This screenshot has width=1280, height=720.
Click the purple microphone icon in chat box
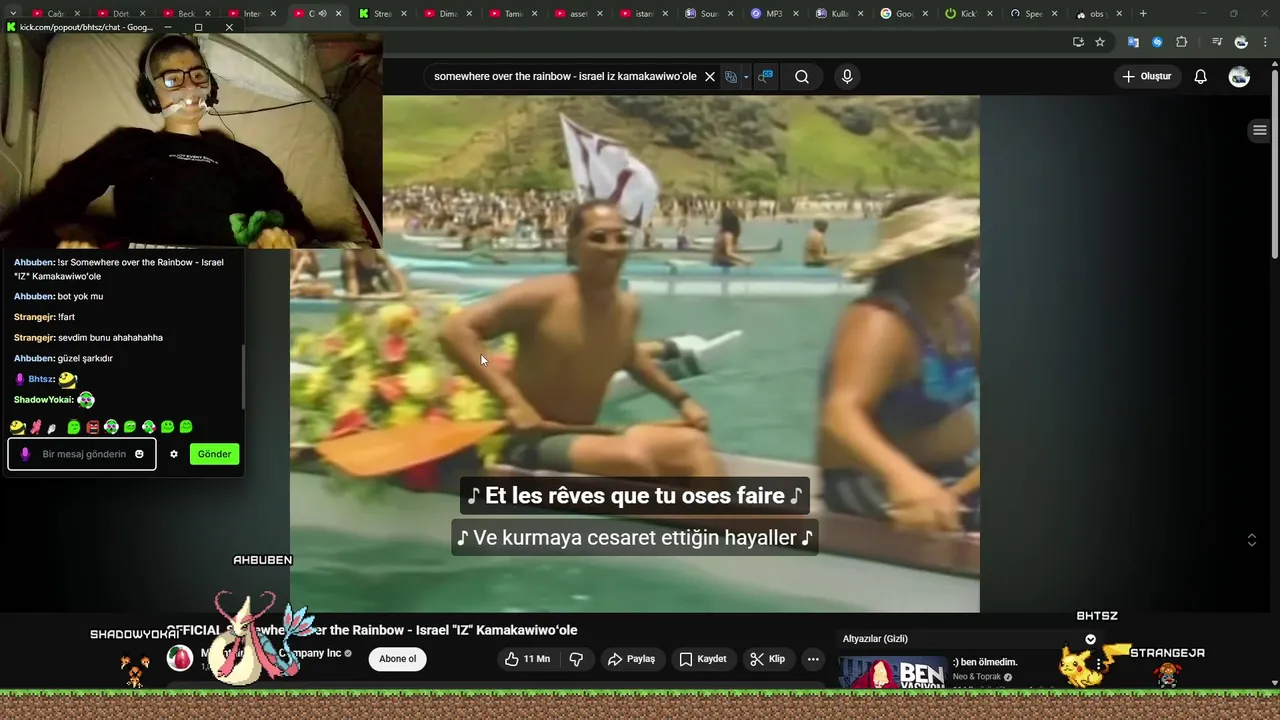click(x=25, y=454)
